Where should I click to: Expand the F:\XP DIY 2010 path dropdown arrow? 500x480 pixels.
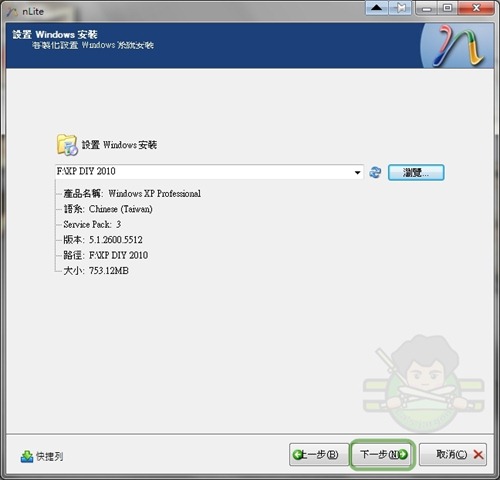coord(357,172)
